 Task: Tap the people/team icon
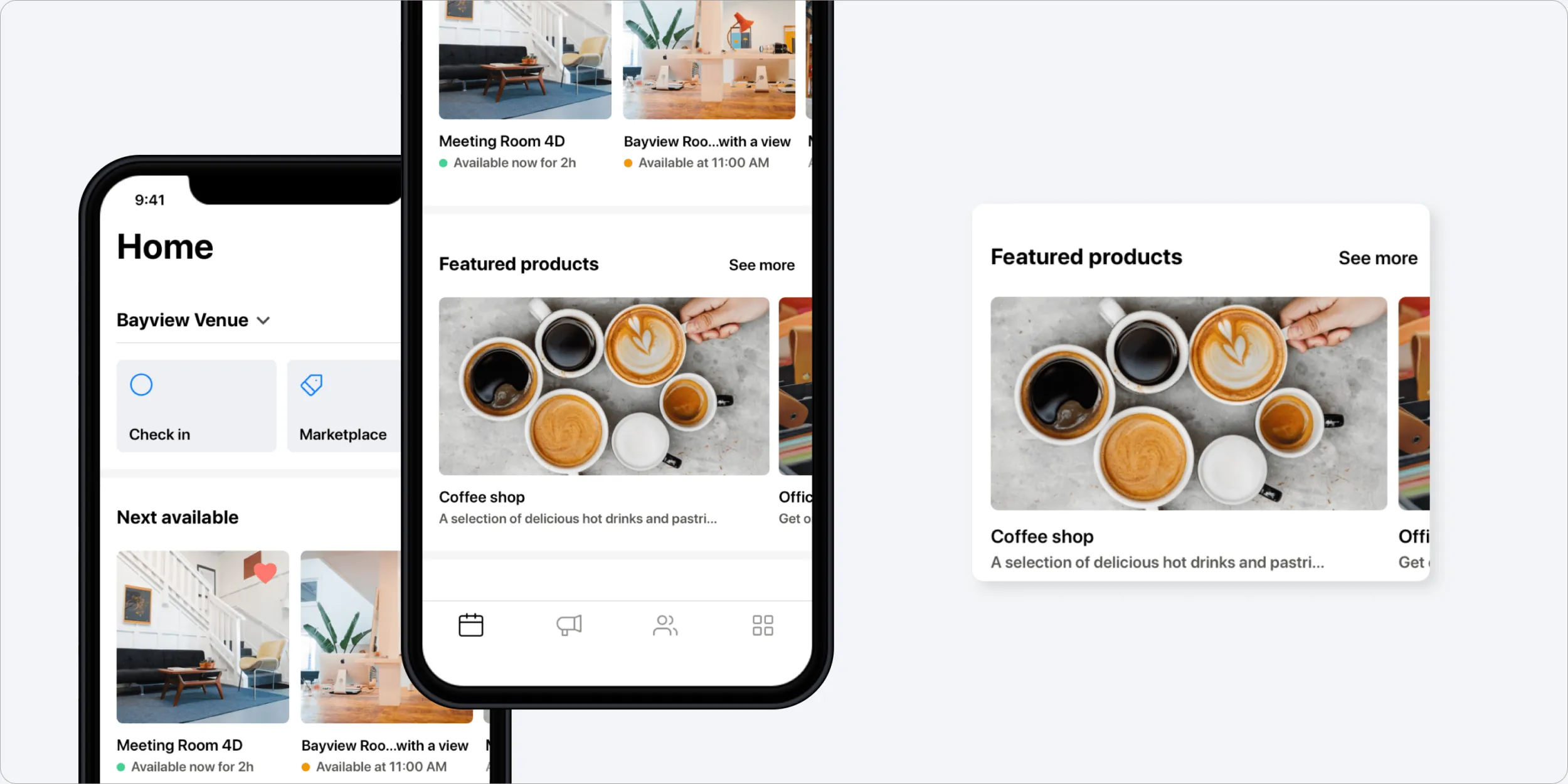[x=665, y=624]
